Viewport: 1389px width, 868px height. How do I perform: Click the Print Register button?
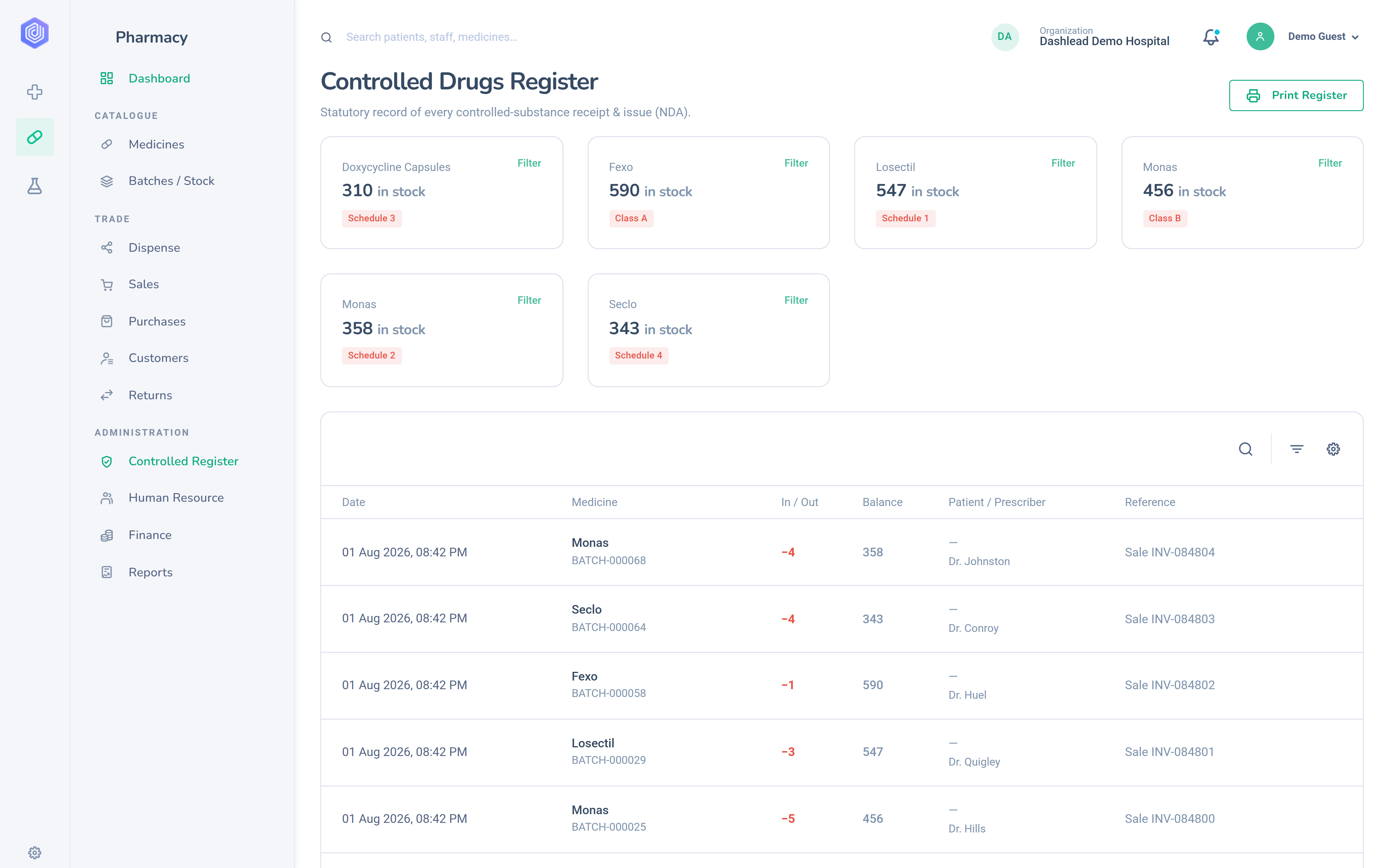click(1296, 95)
